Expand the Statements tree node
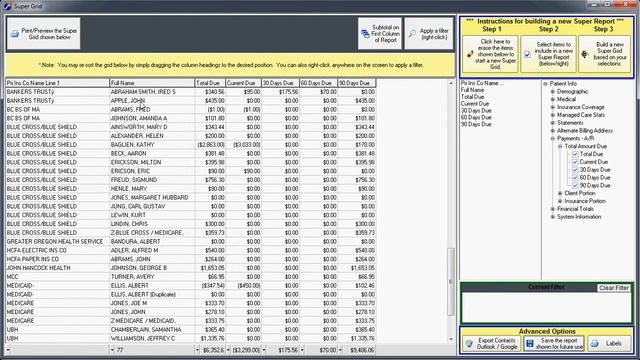Image resolution: width=640 pixels, height=360 pixels. [553, 123]
